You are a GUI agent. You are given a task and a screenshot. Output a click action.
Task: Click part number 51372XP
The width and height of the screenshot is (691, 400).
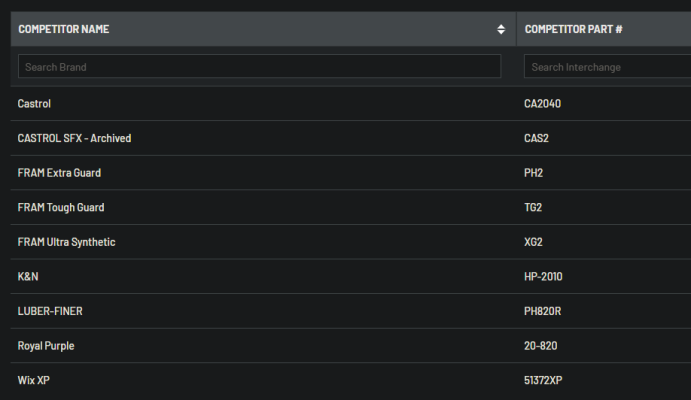(543, 380)
